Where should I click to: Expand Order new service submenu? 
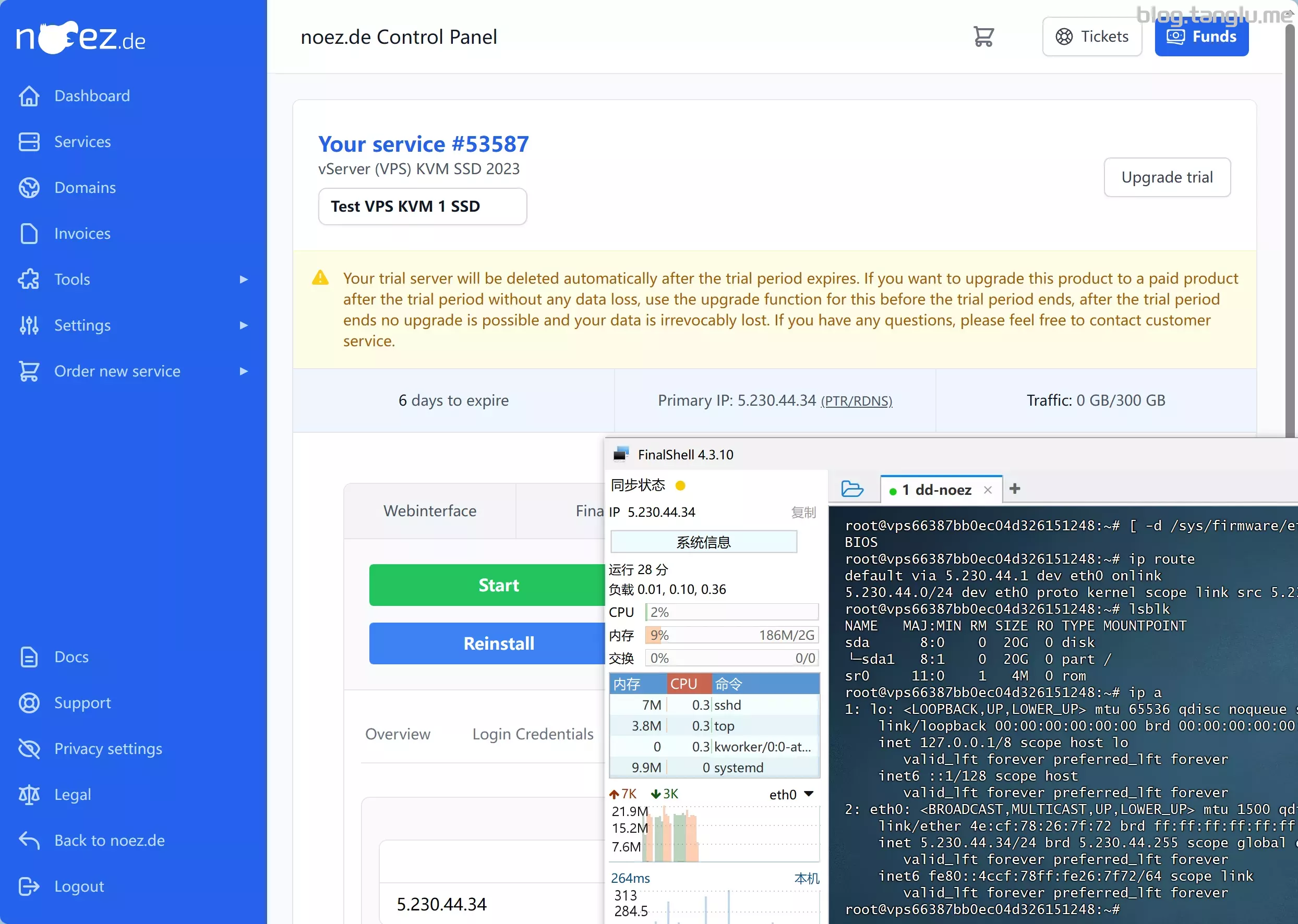[244, 371]
